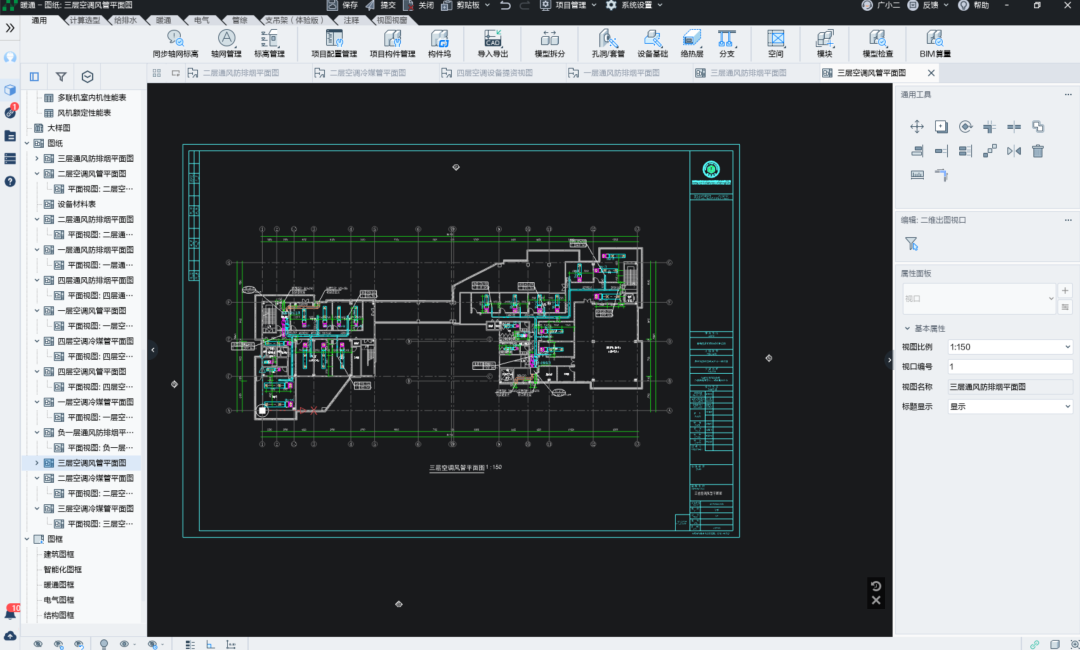Select the rotate tool in 通用工具
The height and width of the screenshot is (650, 1080).
965,127
